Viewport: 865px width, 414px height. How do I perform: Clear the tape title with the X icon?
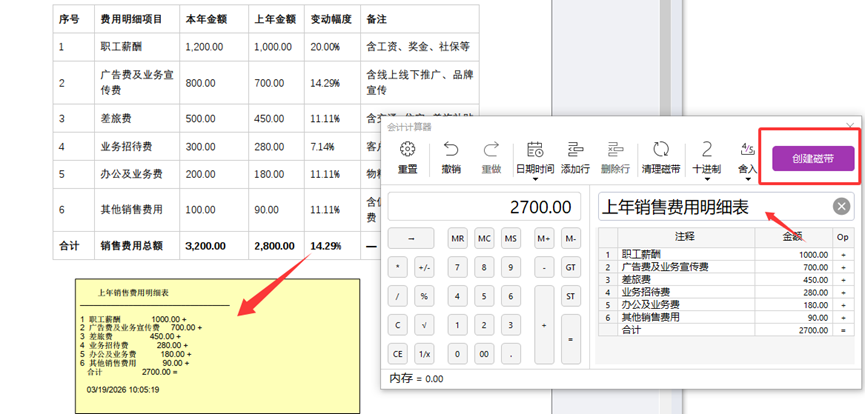coord(841,207)
